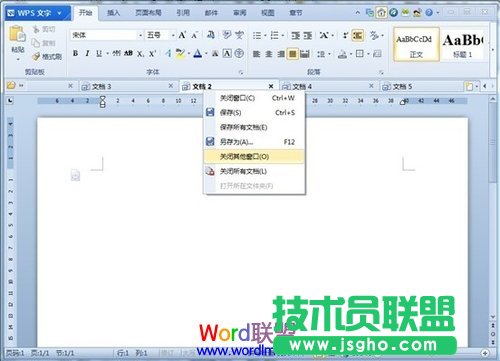Open the font name dropdown arrow
The image size is (500, 361).
[x=140, y=35]
